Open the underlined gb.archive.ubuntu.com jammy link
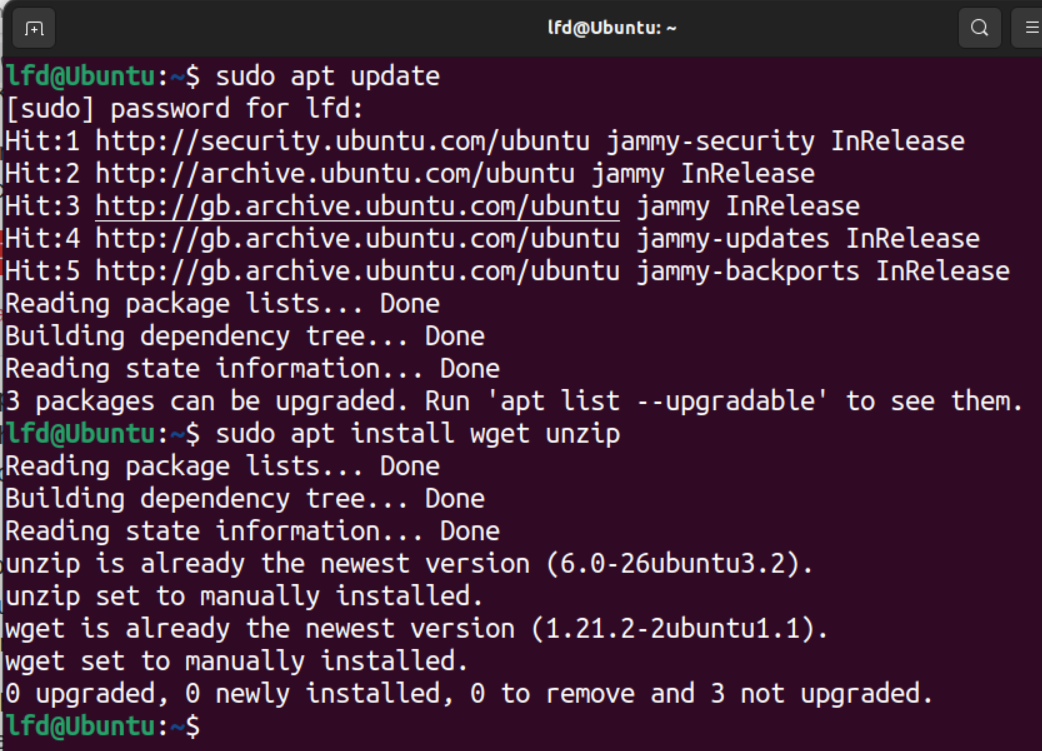This screenshot has height=751, width=1043. coord(358,206)
